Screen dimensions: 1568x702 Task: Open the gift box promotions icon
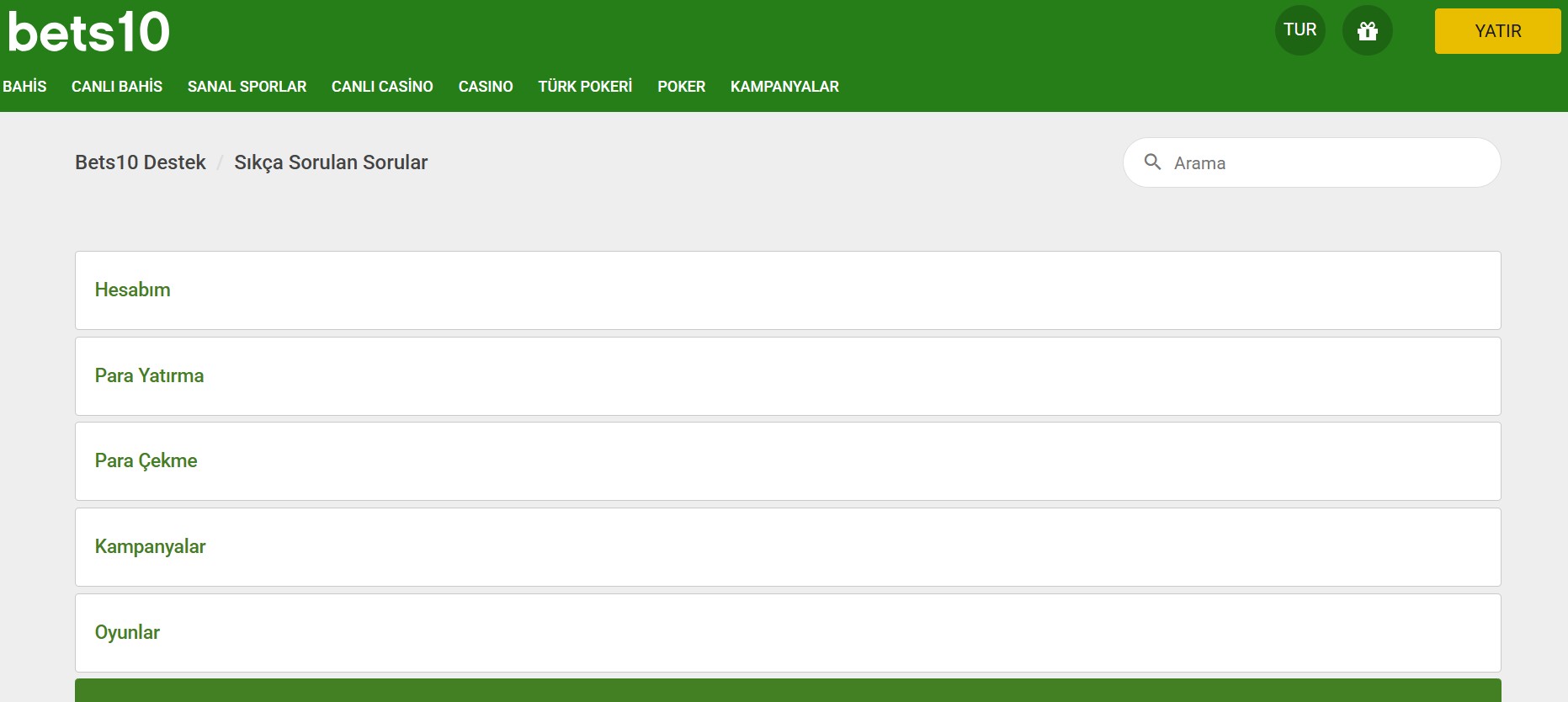tap(1367, 31)
